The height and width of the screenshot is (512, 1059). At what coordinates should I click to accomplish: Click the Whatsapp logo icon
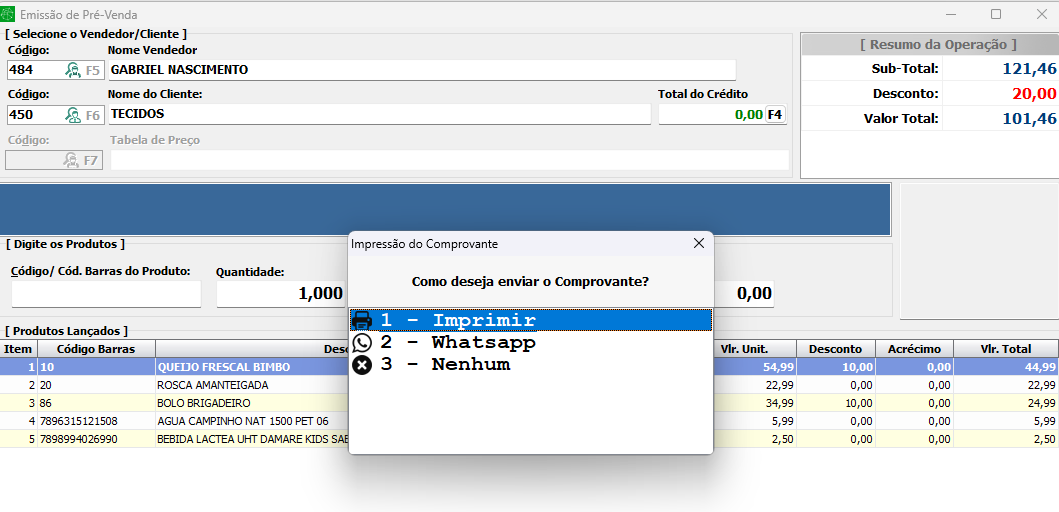(x=362, y=343)
